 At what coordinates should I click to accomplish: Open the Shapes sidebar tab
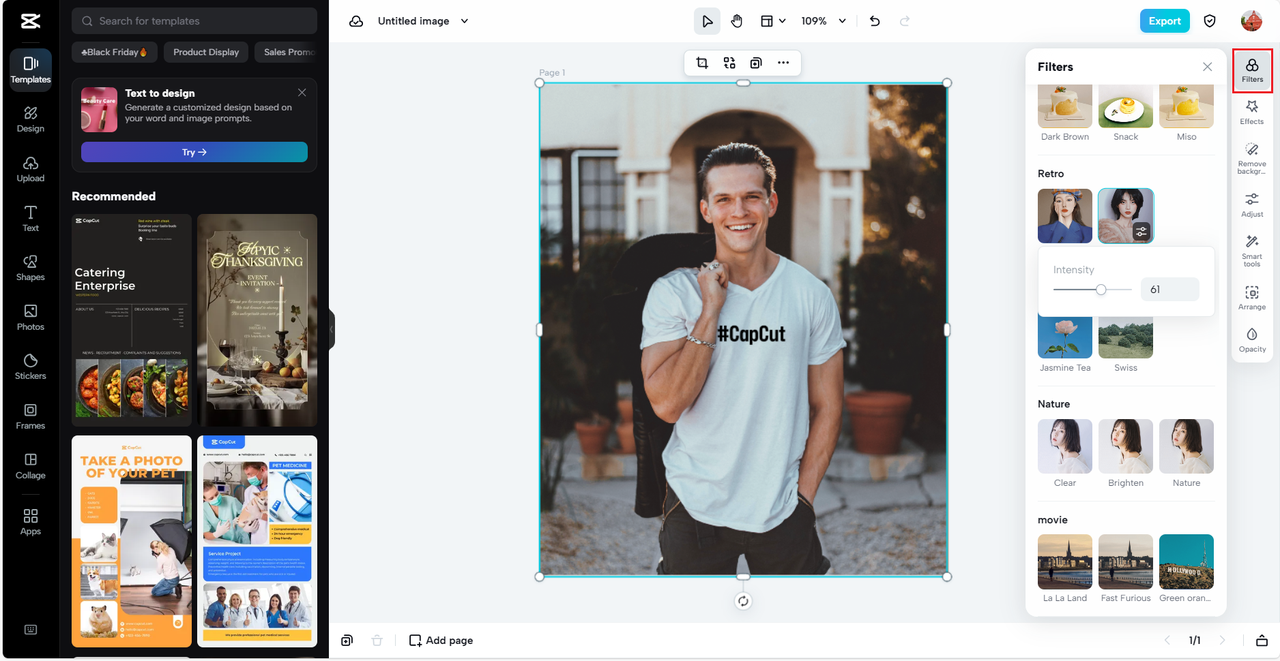(30, 268)
